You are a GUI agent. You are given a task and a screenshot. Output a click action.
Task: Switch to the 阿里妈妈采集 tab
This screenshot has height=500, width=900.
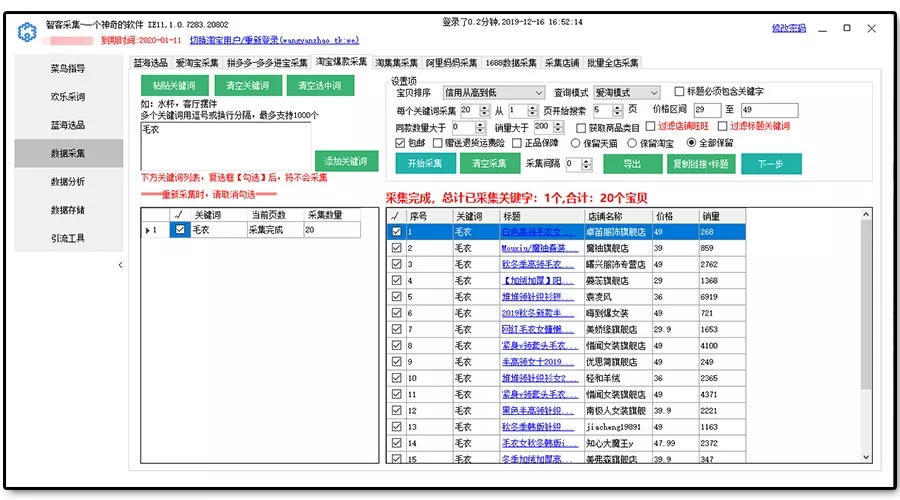pos(451,63)
